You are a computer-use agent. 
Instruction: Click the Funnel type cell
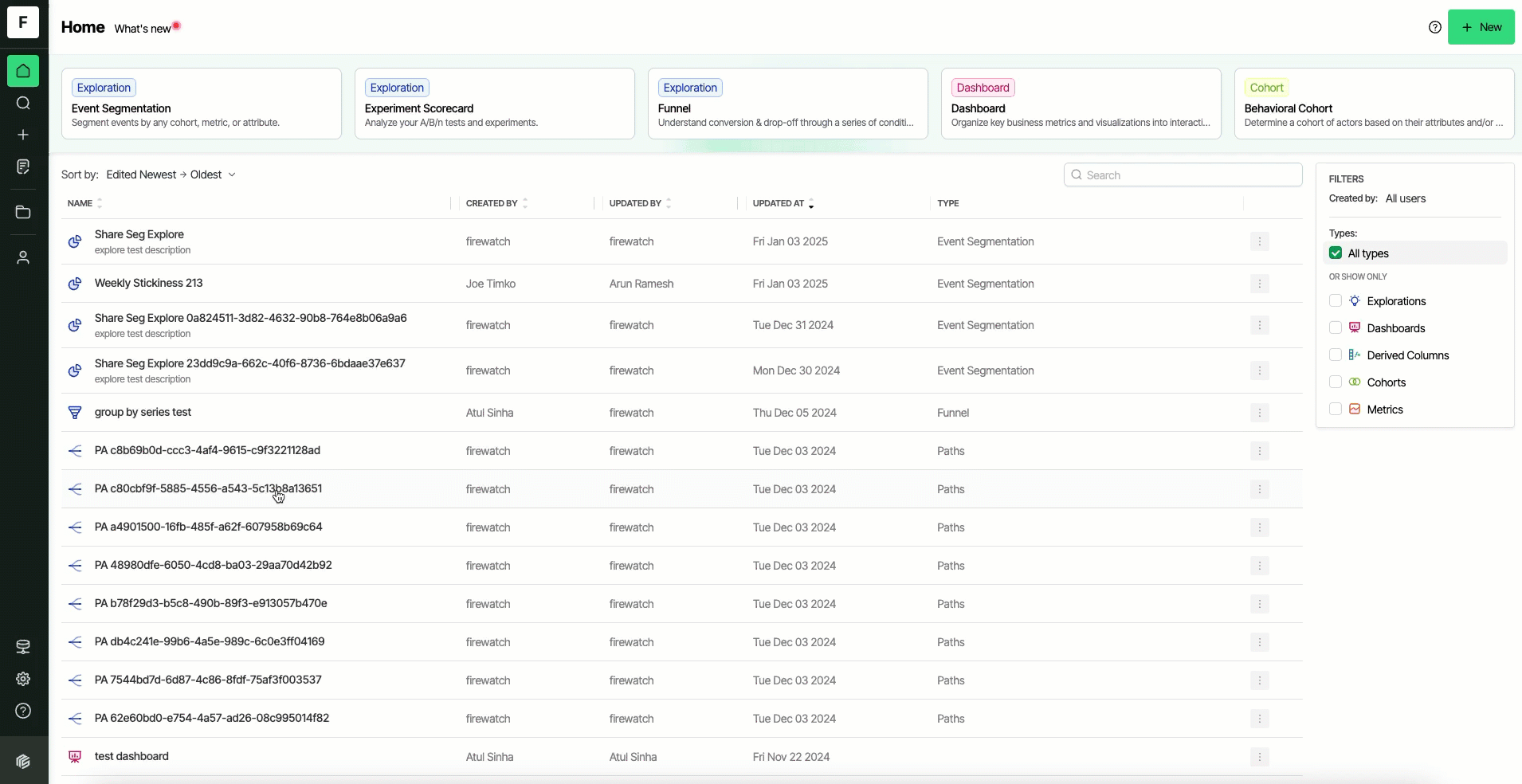coord(953,413)
